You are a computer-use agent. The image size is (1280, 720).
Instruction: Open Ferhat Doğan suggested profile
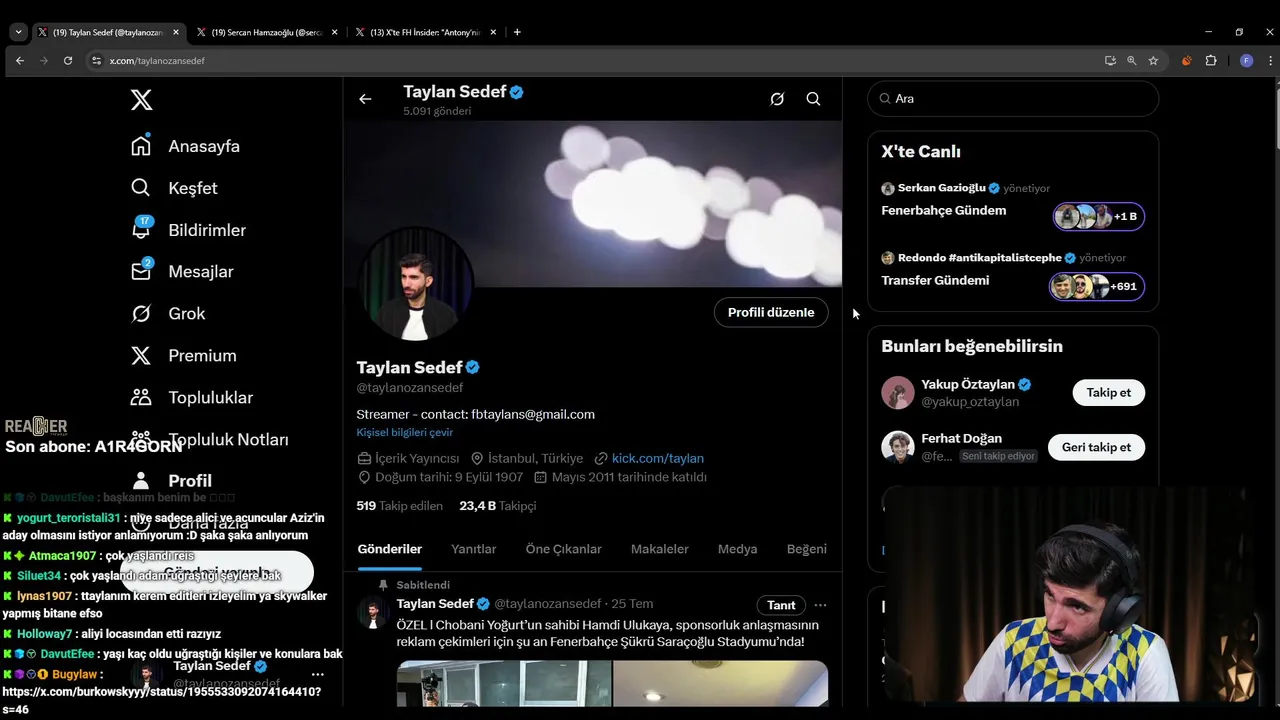click(x=960, y=447)
